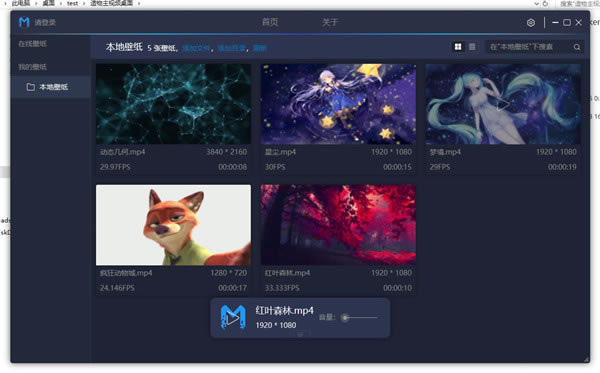Click the blue M logo at top left
The height and width of the screenshot is (373, 600).
24,22
